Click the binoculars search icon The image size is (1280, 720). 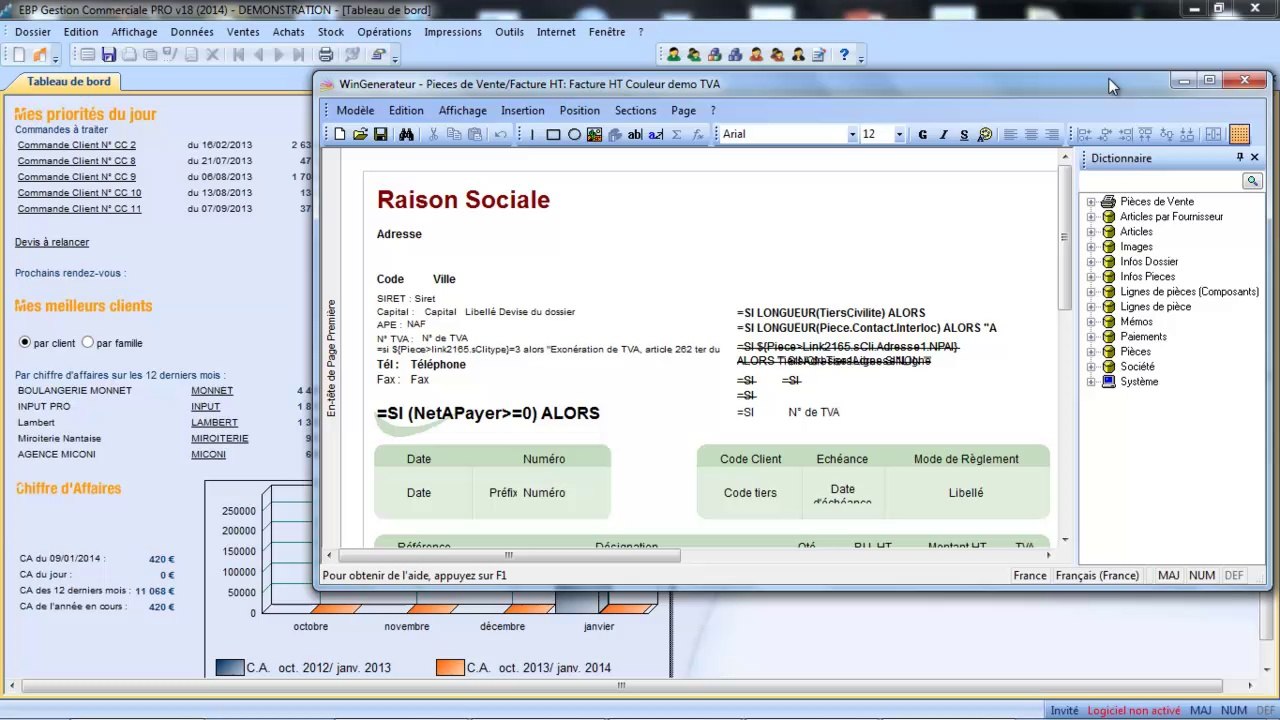[x=406, y=134]
